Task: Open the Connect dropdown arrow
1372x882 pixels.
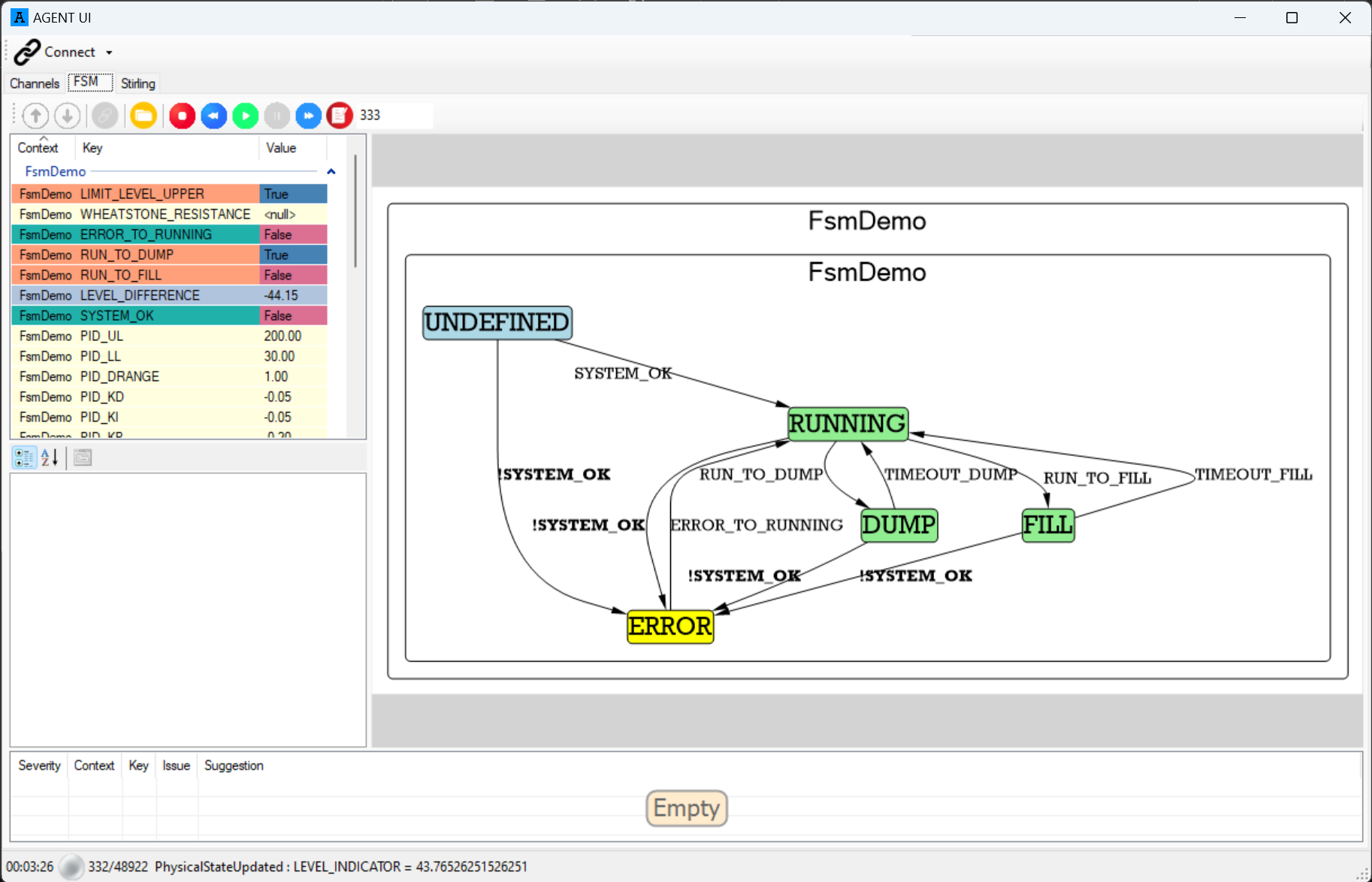Action: (109, 53)
